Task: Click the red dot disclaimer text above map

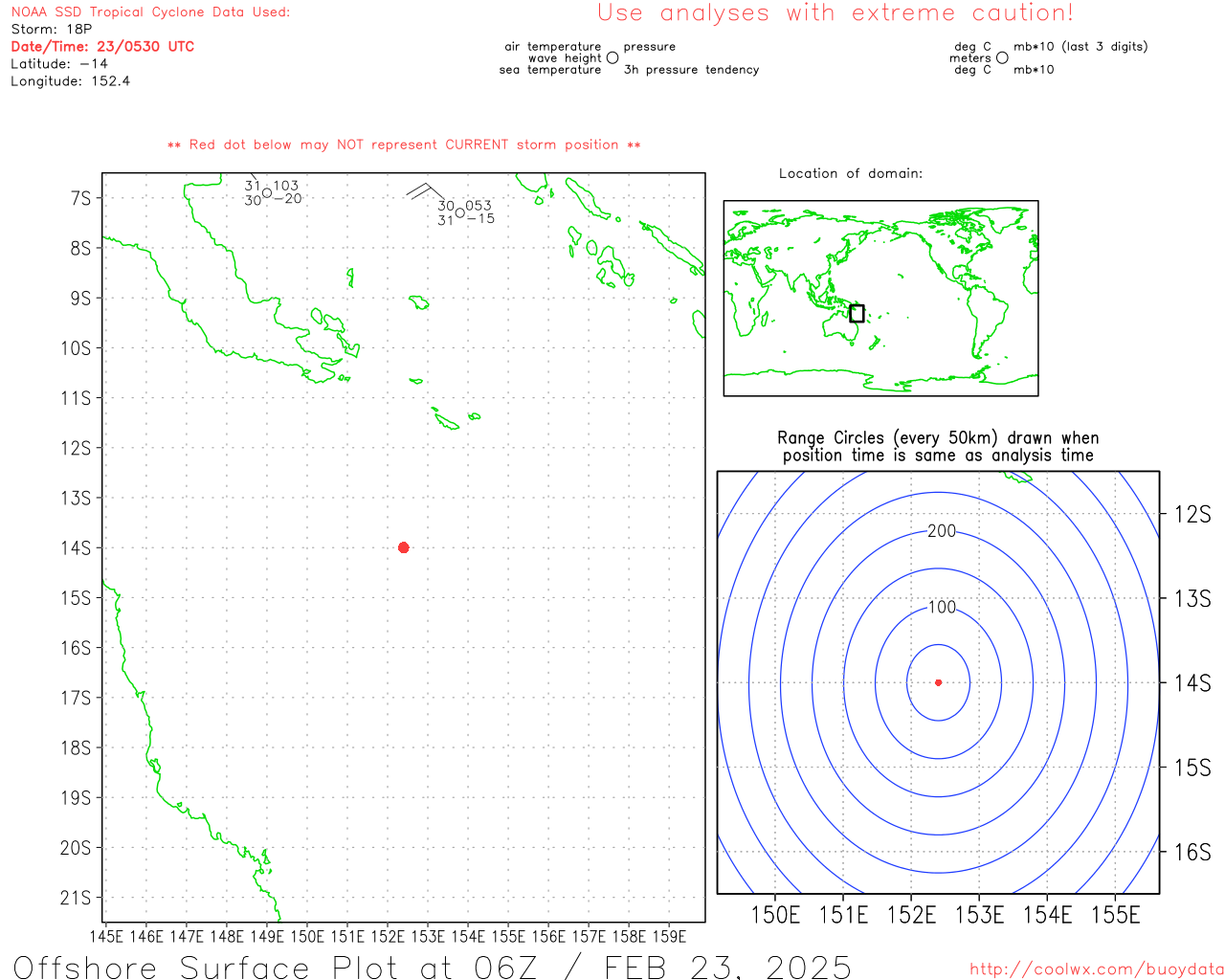Action: 404,145
